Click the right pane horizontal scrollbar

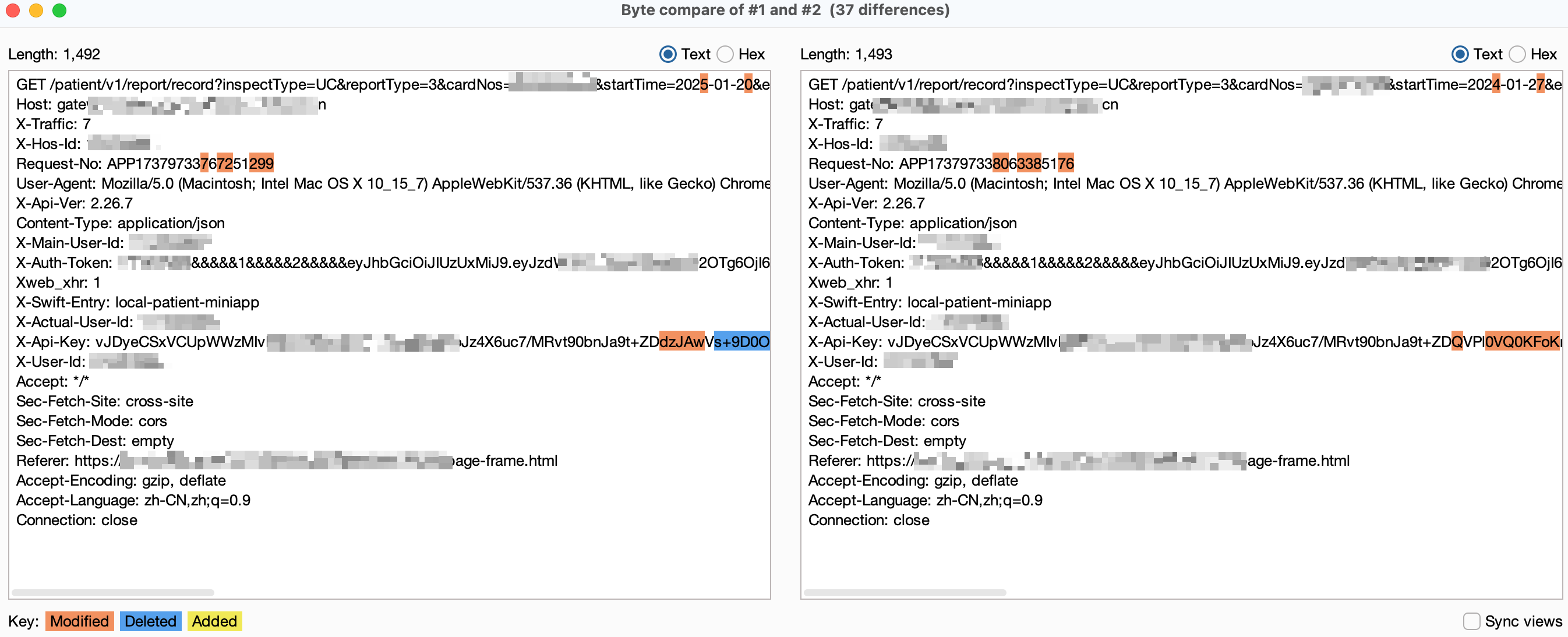pyautogui.click(x=905, y=593)
